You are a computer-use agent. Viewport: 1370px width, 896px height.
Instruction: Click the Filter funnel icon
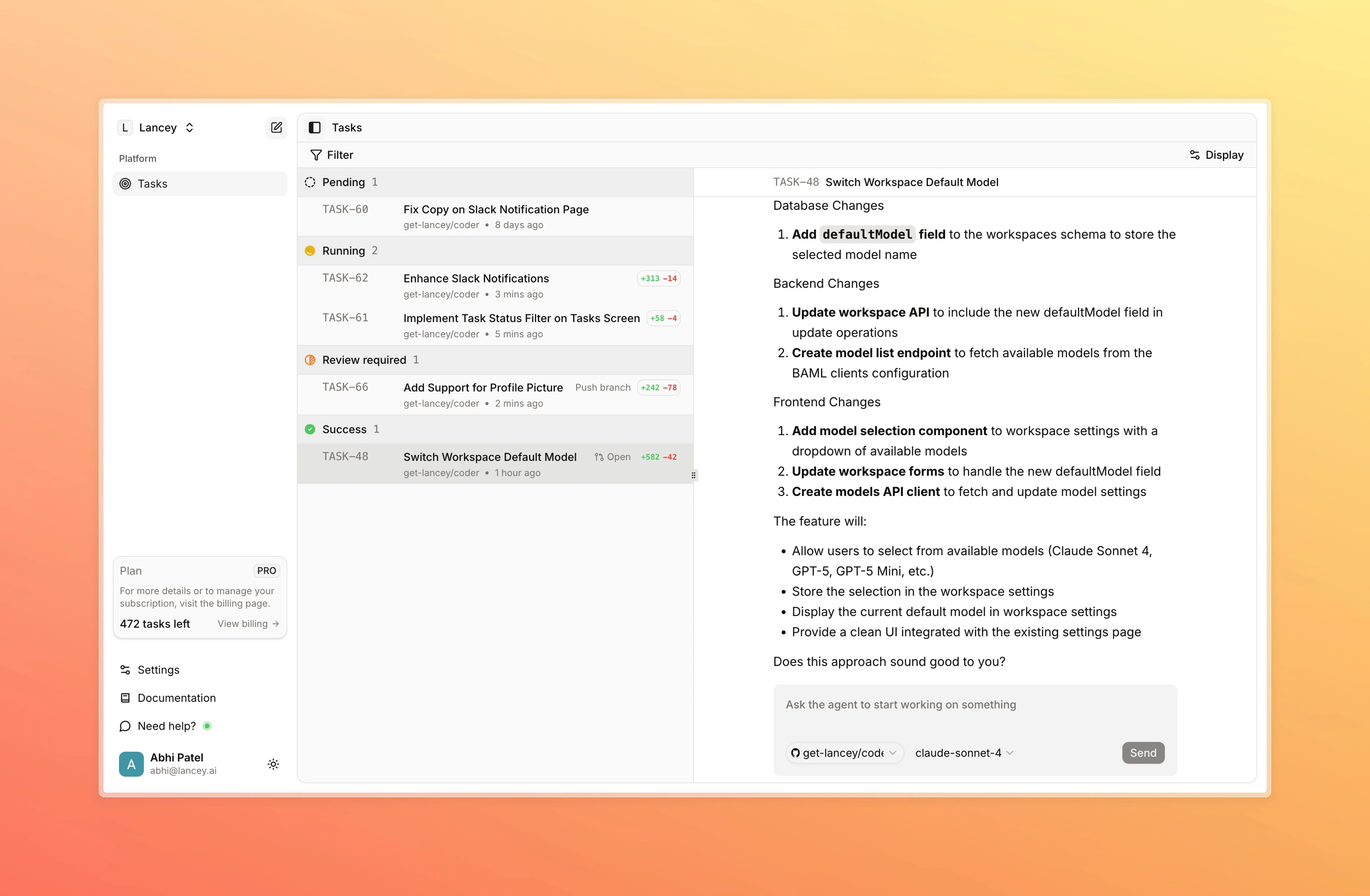316,155
